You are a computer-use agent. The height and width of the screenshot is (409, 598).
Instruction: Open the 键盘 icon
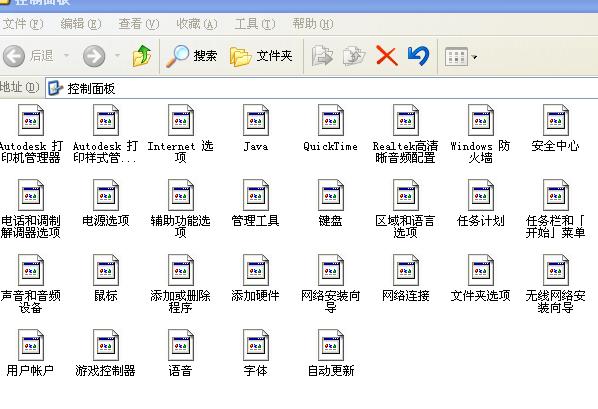(331, 195)
